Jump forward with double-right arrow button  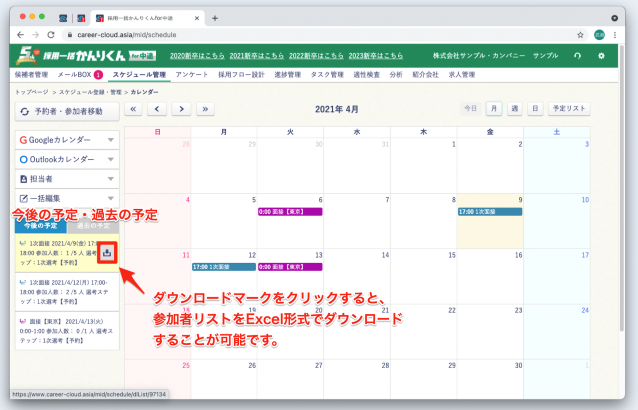pyautogui.click(x=205, y=109)
